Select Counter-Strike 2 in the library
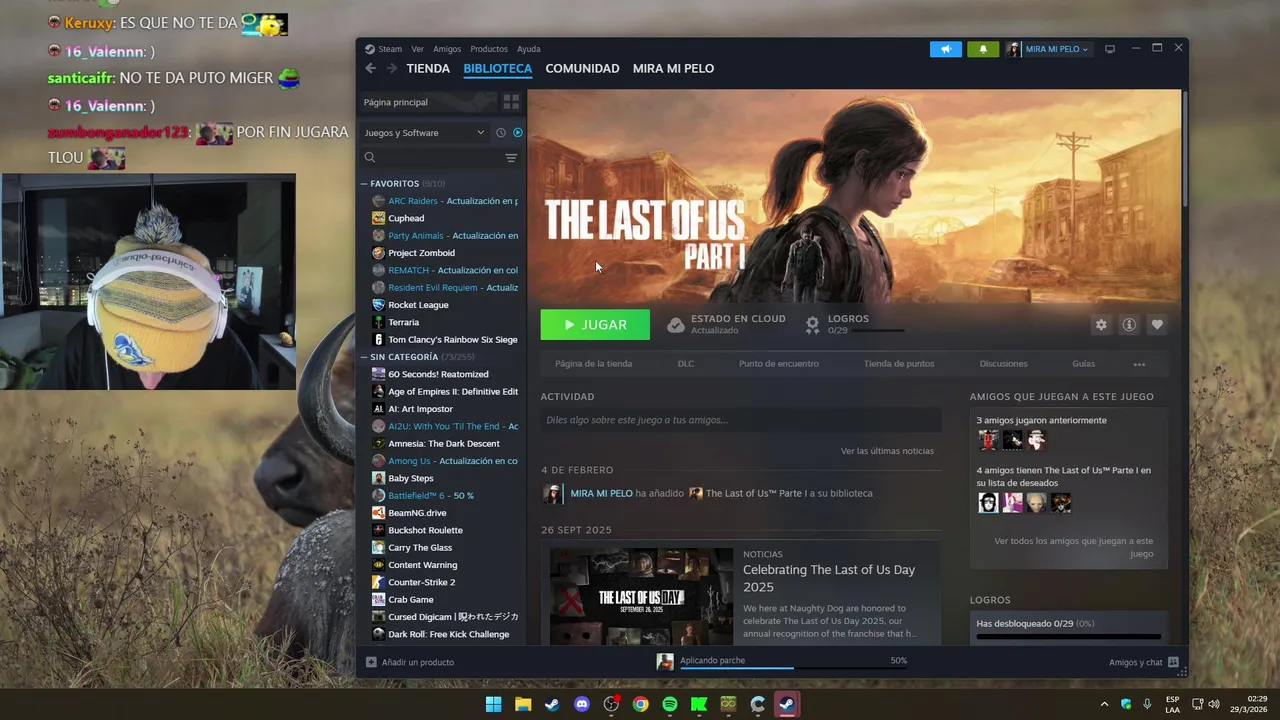Viewport: 1280px width, 720px height. pyautogui.click(x=421, y=582)
